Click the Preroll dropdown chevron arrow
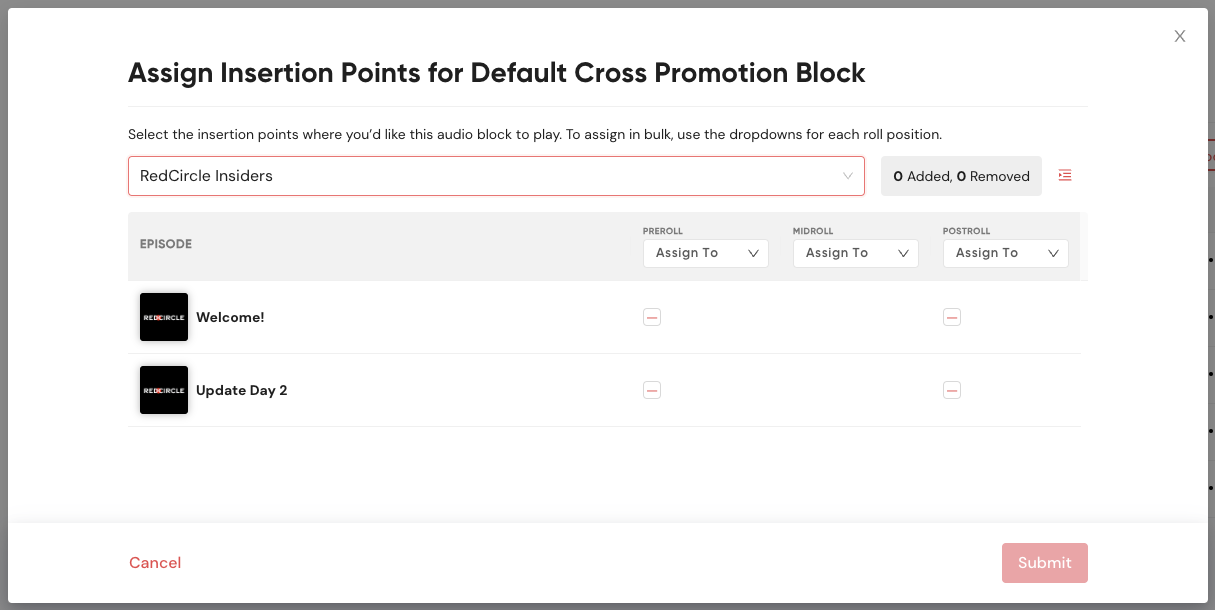This screenshot has width=1215, height=610. tap(754, 254)
